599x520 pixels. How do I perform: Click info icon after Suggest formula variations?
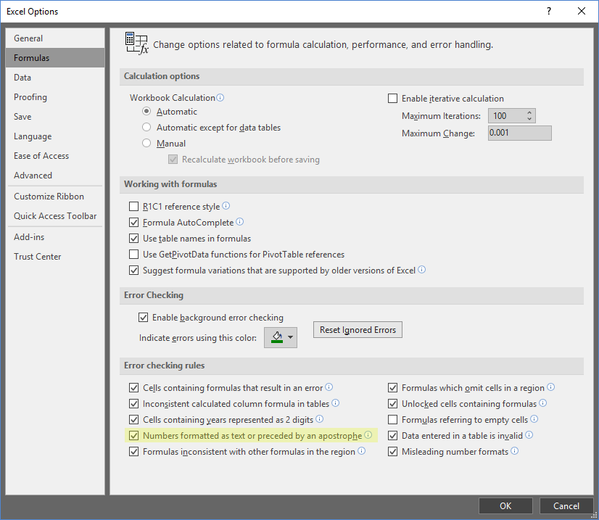(422, 270)
